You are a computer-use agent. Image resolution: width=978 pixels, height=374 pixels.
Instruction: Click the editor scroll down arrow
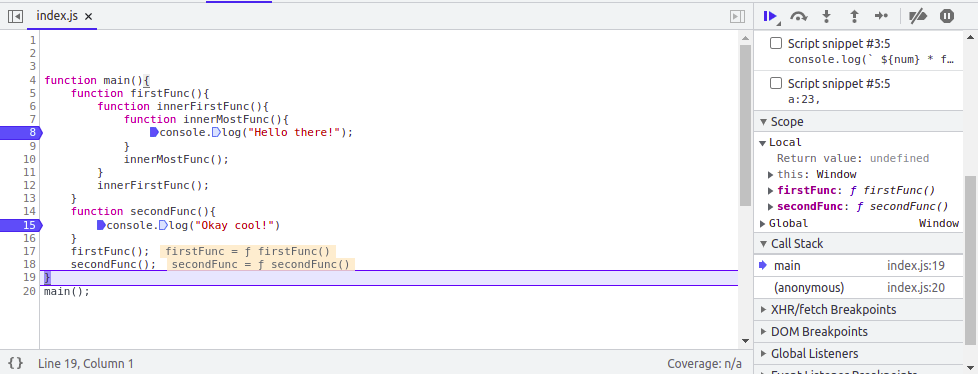pos(745,341)
